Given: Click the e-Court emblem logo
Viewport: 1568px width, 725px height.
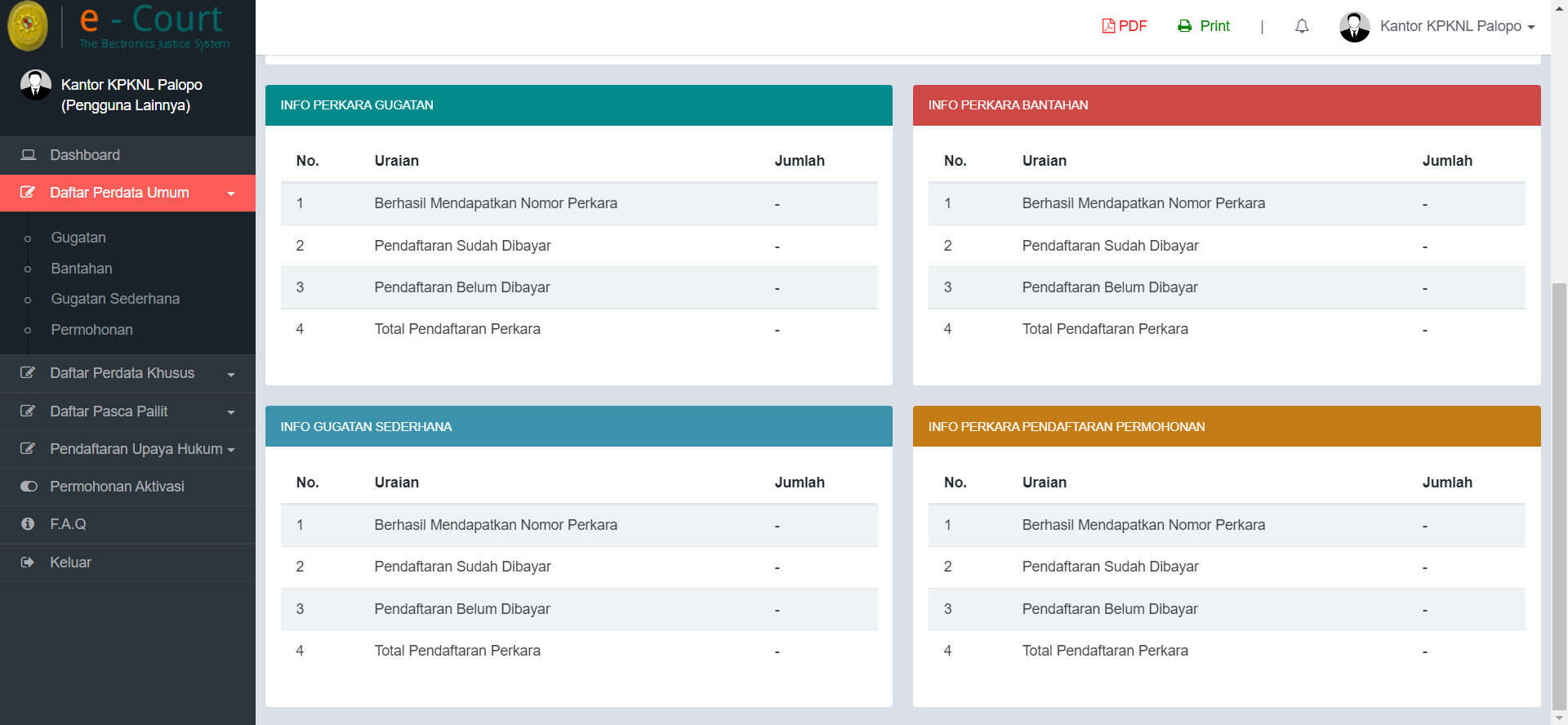Looking at the screenshot, I should pos(28,26).
